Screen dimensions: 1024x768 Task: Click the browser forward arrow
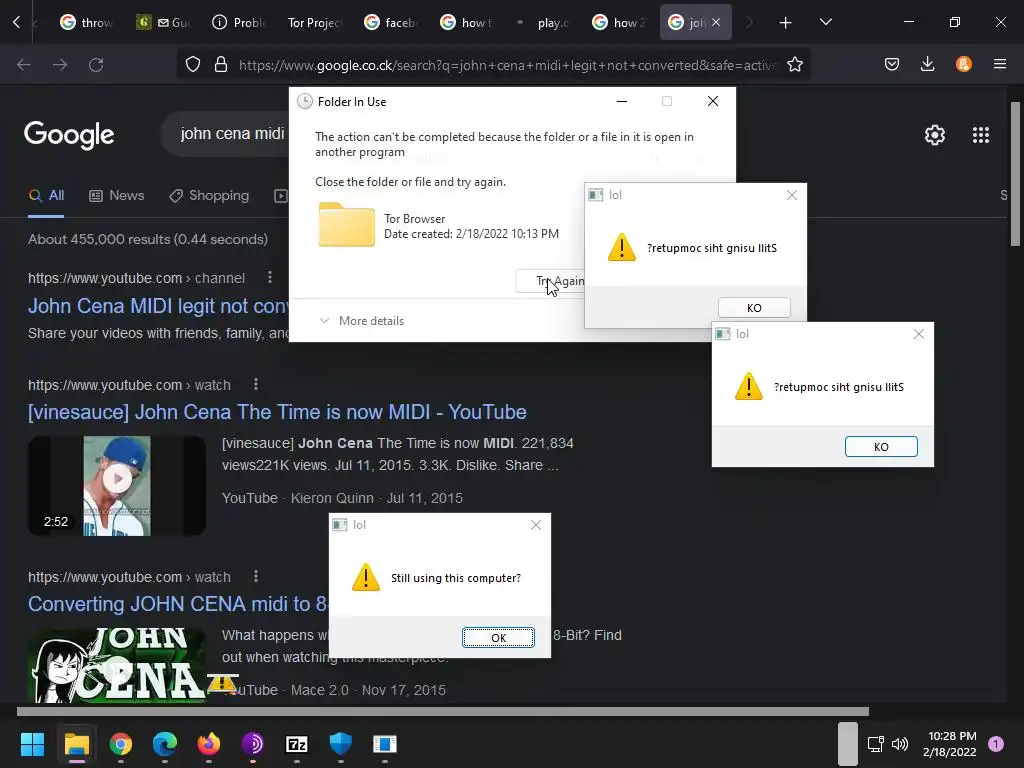[60, 64]
